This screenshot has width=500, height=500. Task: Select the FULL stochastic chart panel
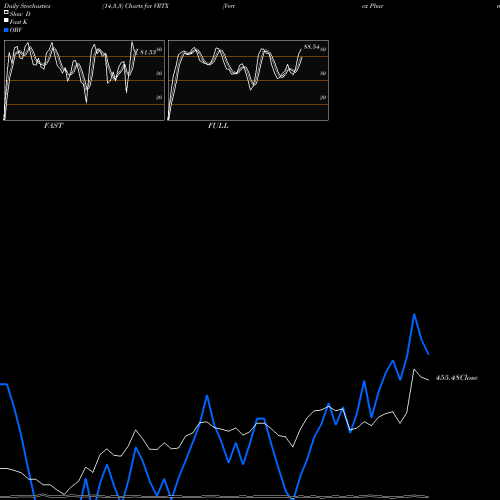coord(248,80)
